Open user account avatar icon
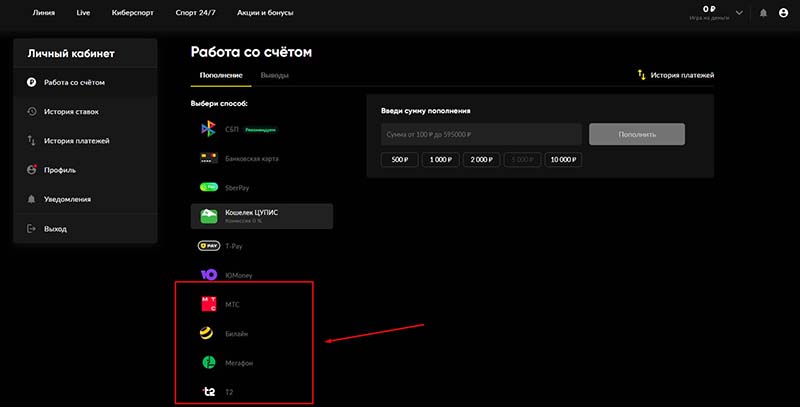Screen dimensions: 800x407 click(784, 13)
